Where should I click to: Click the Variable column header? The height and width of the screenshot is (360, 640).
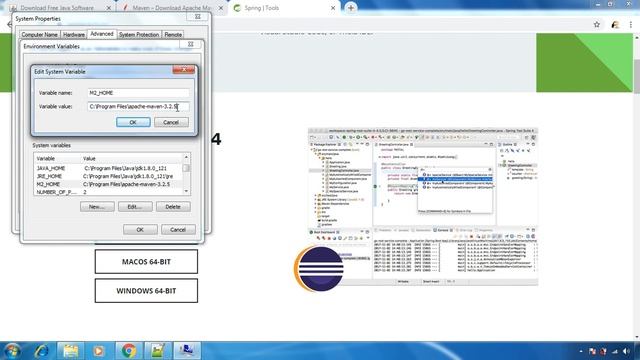pyautogui.click(x=58, y=158)
